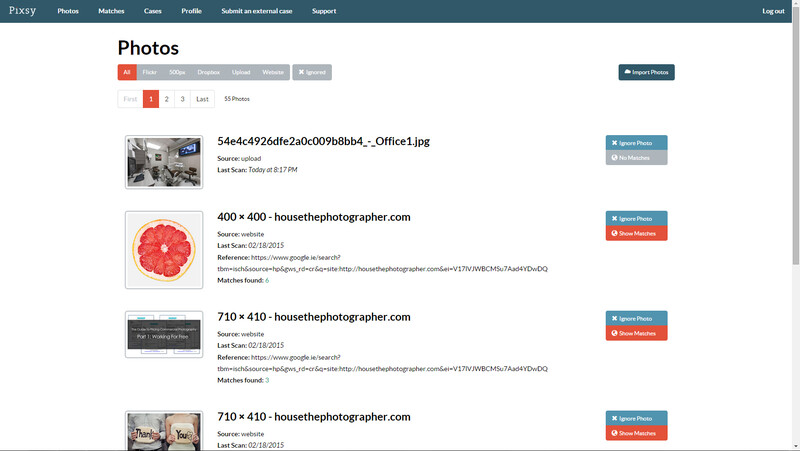800x451 pixels.
Task: Show Ignored photos
Action: coord(312,72)
